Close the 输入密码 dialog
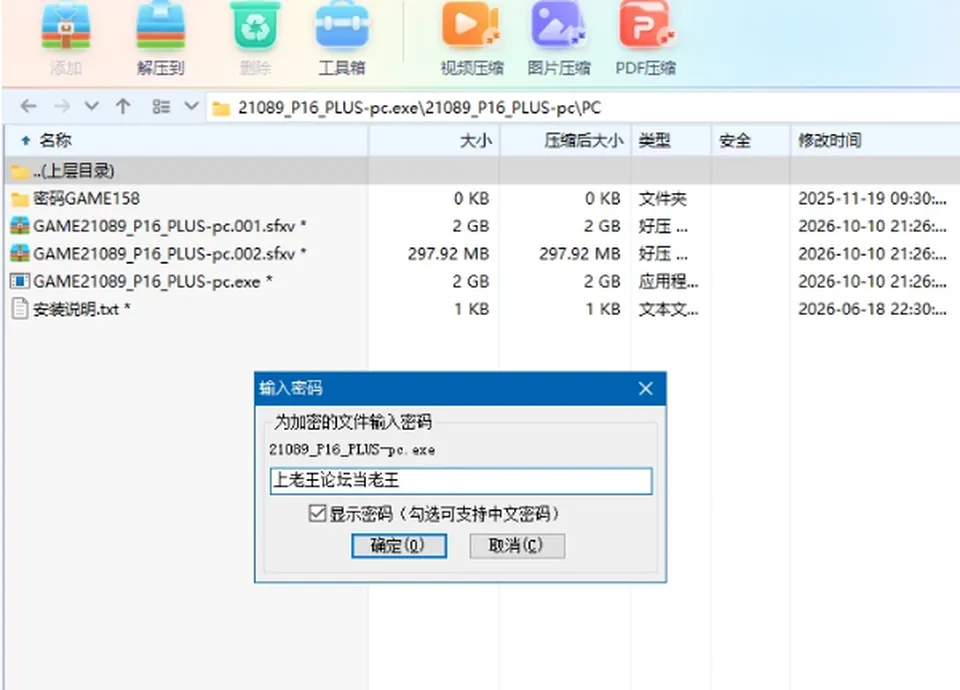 [646, 388]
